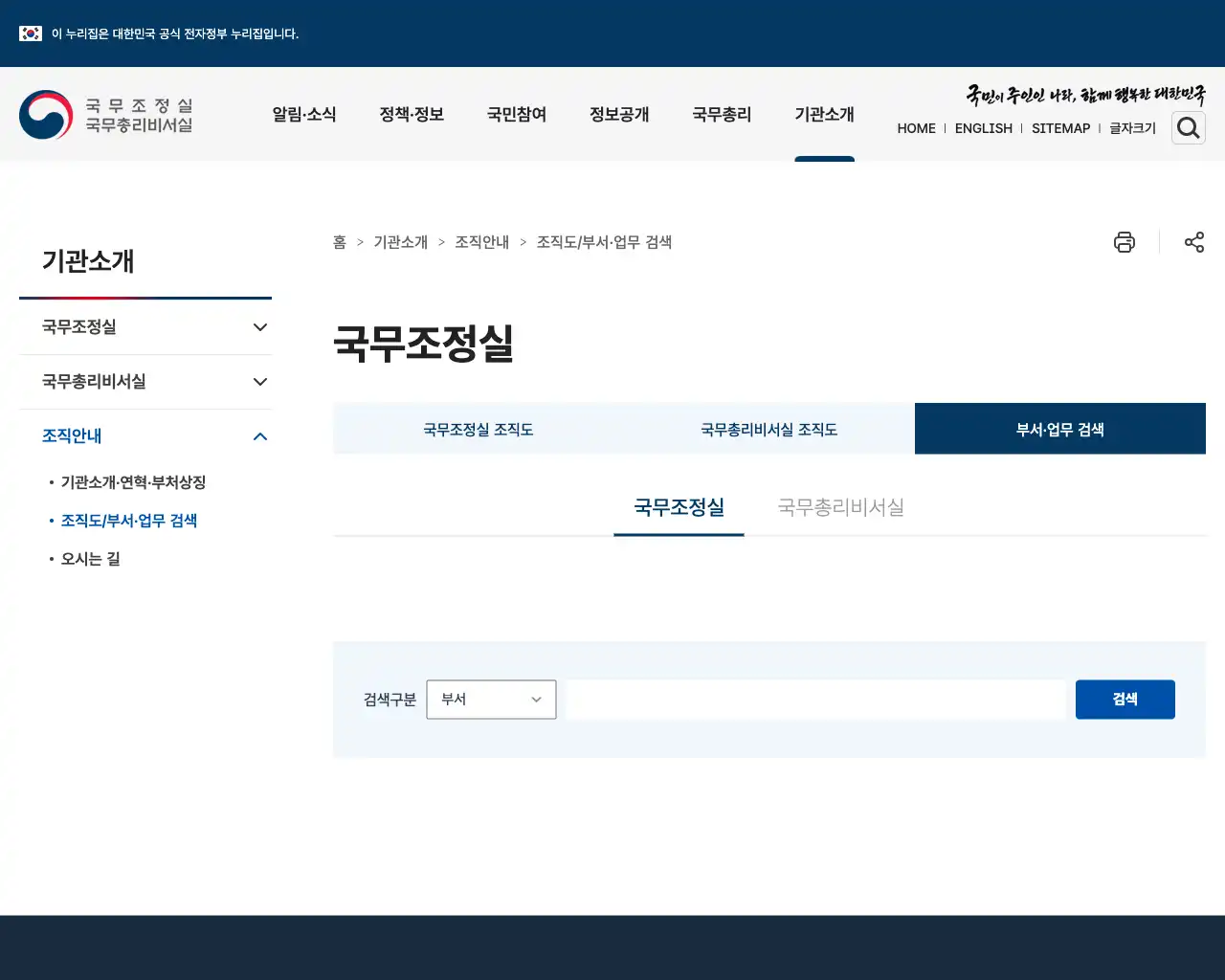Click the 글자크기 font size link

click(1133, 128)
